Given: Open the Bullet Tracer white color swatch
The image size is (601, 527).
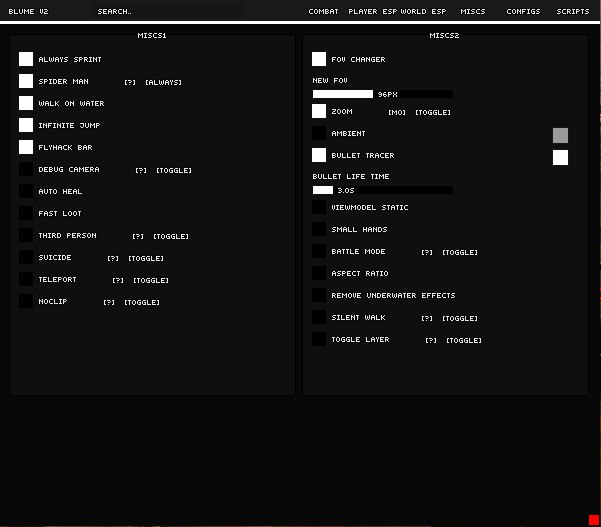Looking at the screenshot, I should [x=560, y=157].
